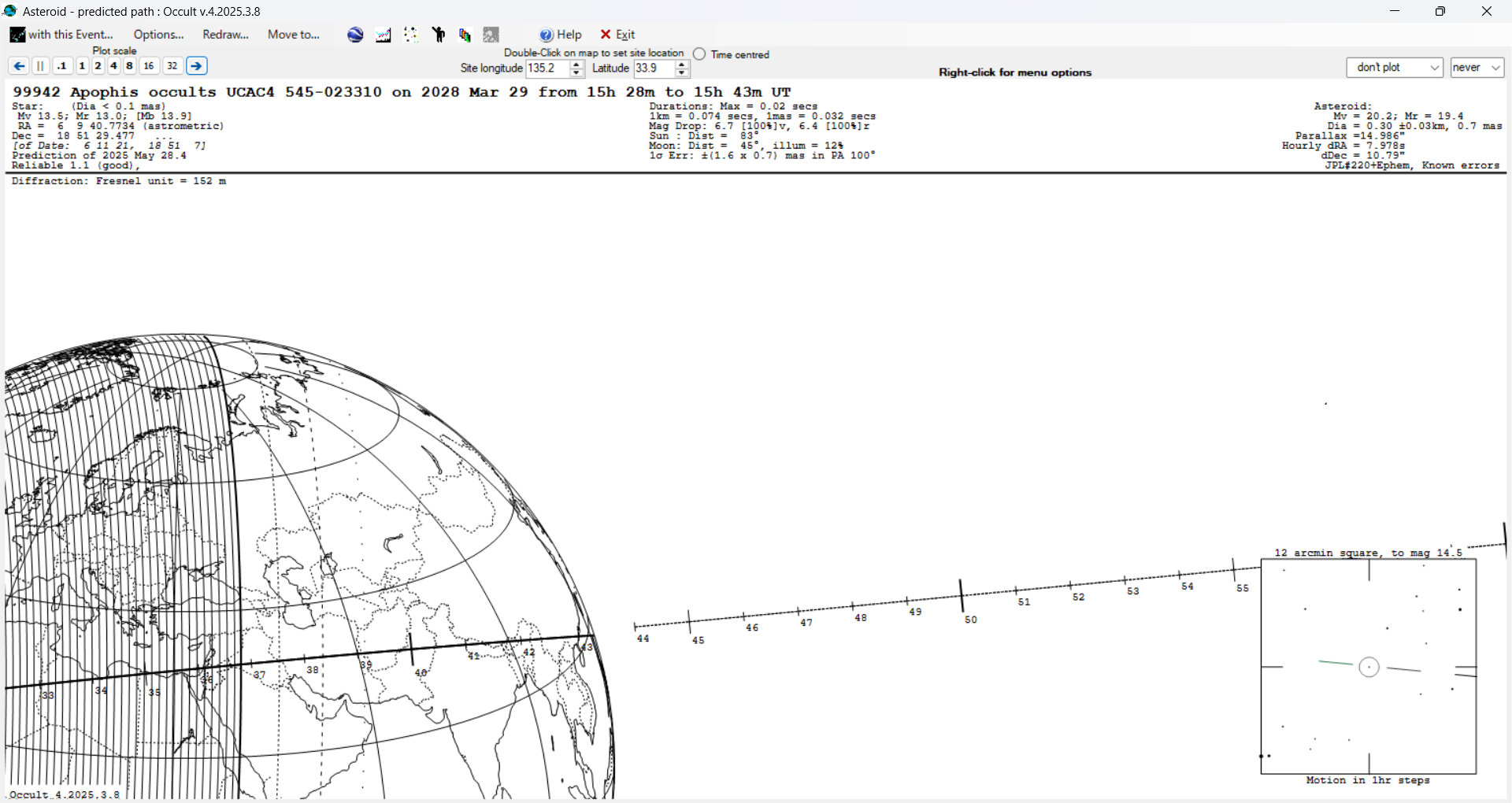Click the greyed-out image toolbar icon

pos(491,35)
